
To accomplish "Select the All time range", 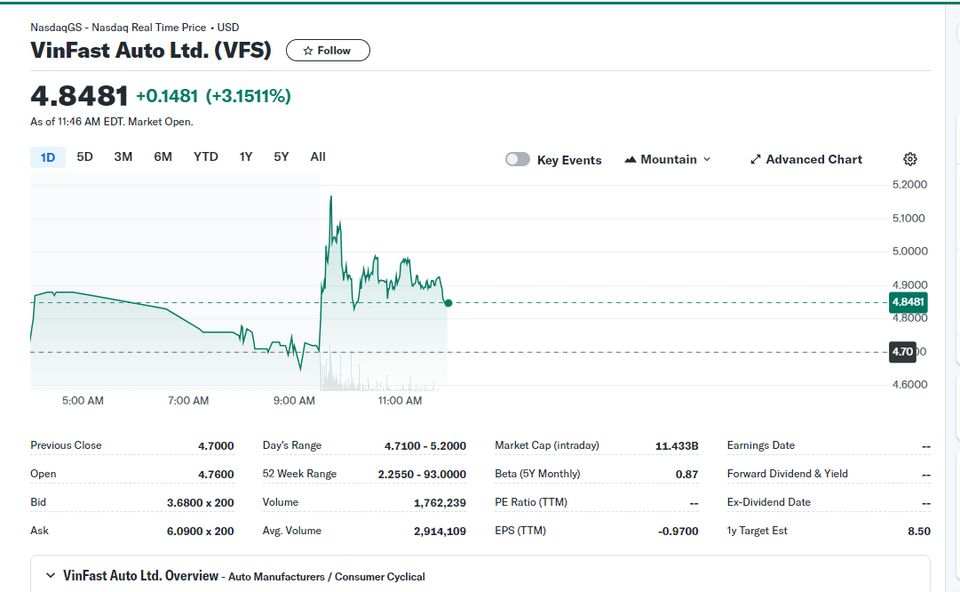I will click(318, 157).
